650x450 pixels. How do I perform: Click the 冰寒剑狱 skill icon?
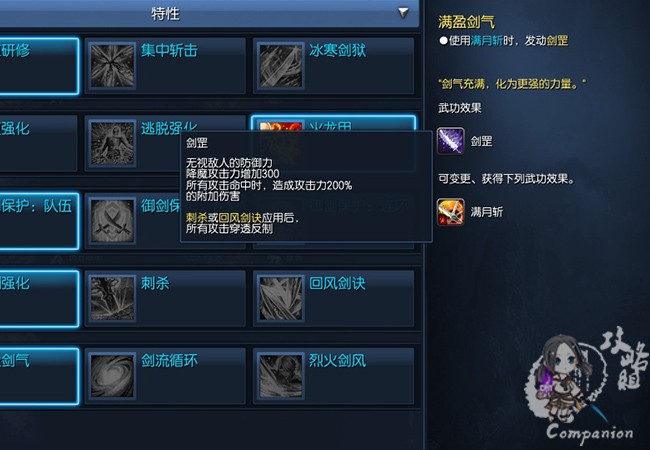click(x=281, y=66)
